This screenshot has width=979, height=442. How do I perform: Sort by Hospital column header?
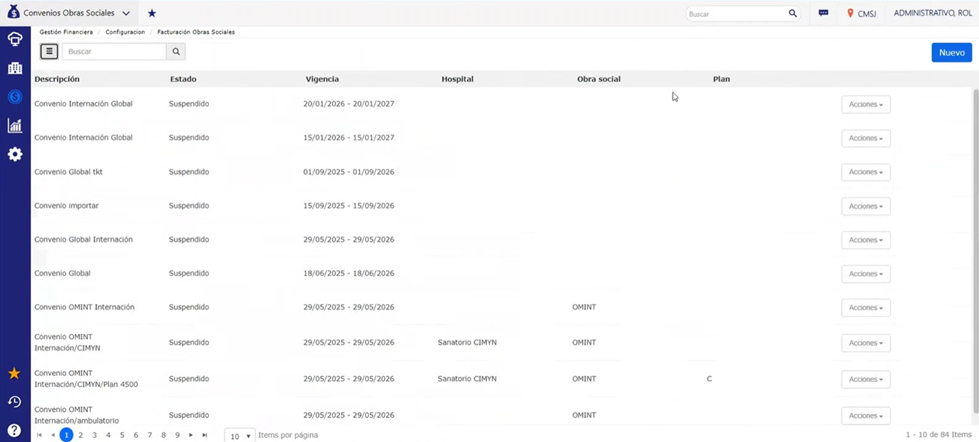pyautogui.click(x=457, y=79)
